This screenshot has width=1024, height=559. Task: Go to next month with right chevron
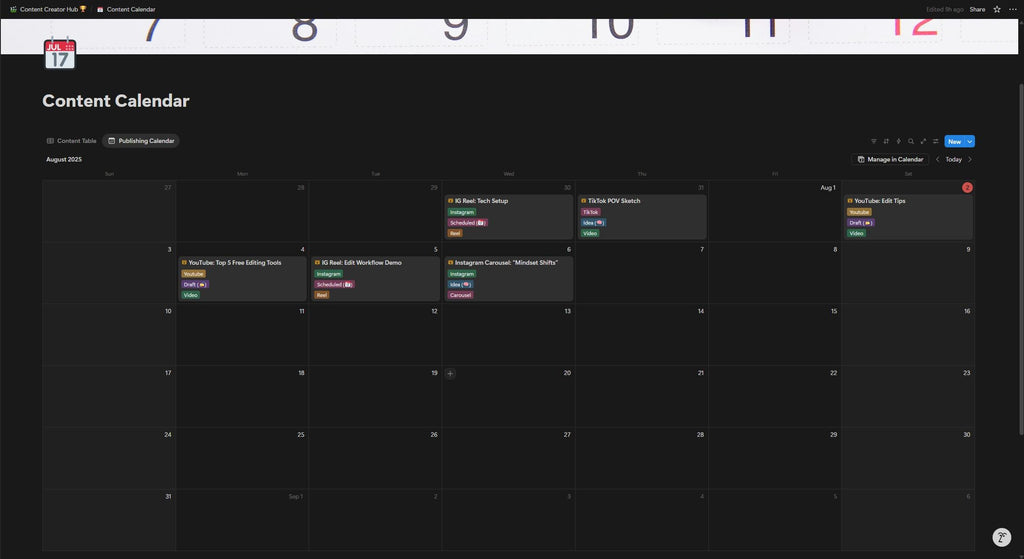(x=970, y=159)
